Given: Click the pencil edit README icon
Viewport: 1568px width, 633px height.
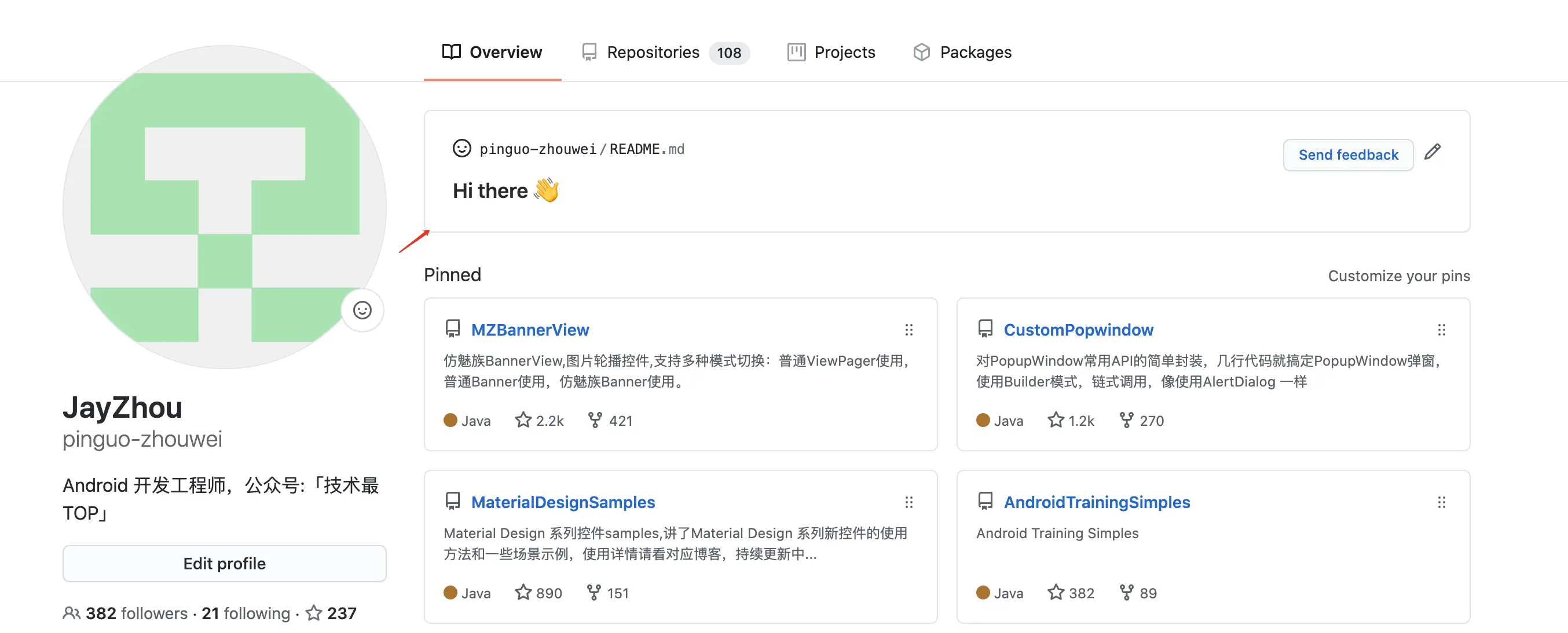Looking at the screenshot, I should [x=1433, y=152].
